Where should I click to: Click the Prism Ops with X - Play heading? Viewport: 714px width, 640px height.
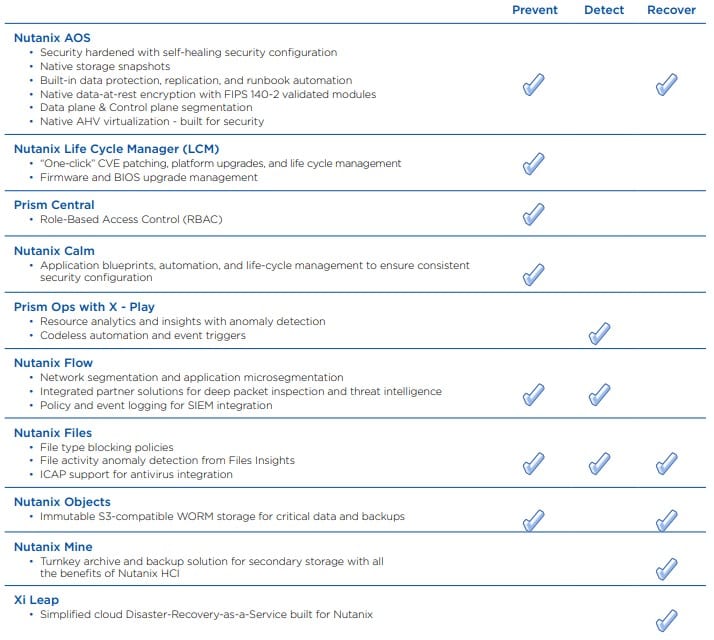click(x=84, y=307)
